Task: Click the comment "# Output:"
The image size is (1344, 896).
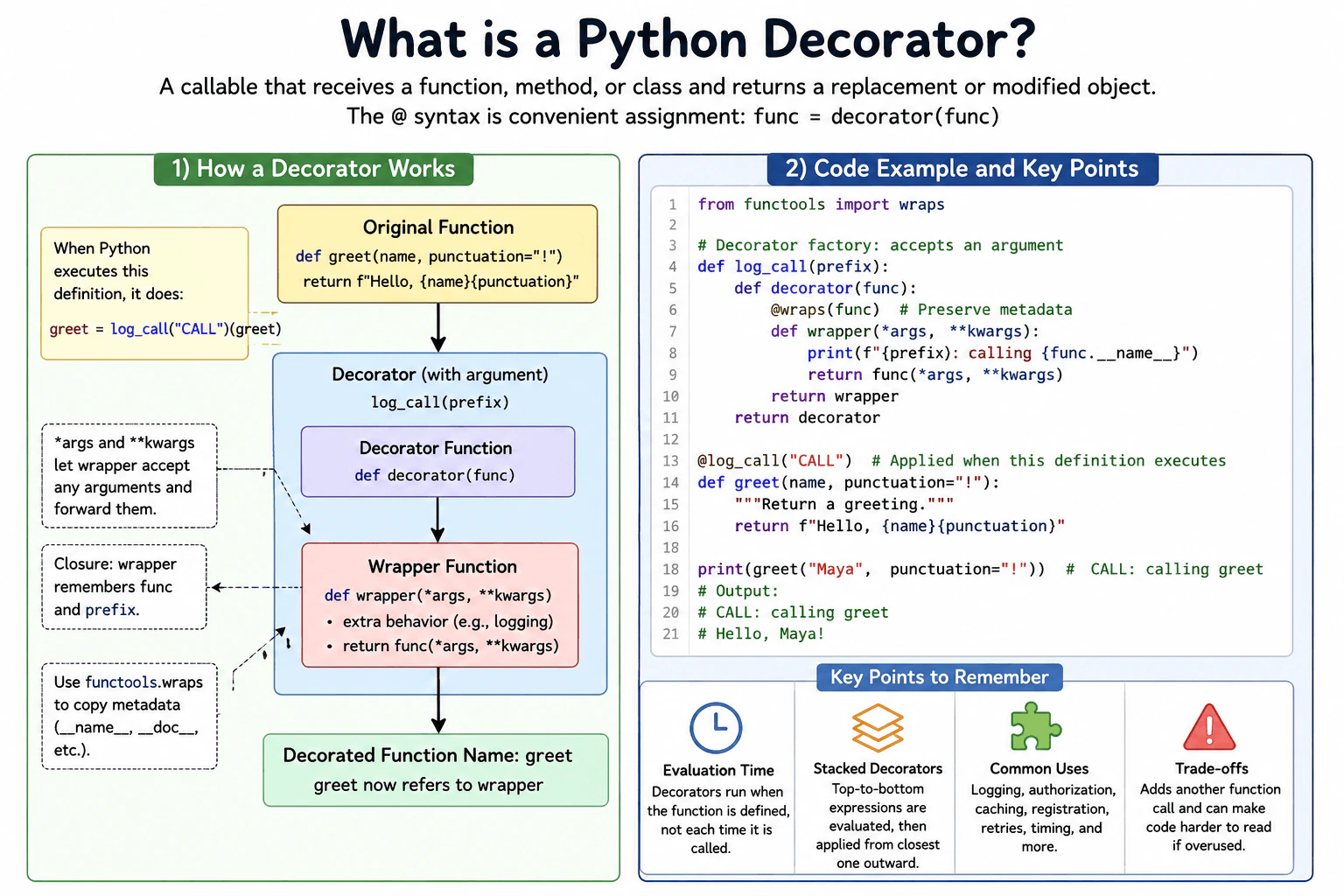Action: (738, 591)
